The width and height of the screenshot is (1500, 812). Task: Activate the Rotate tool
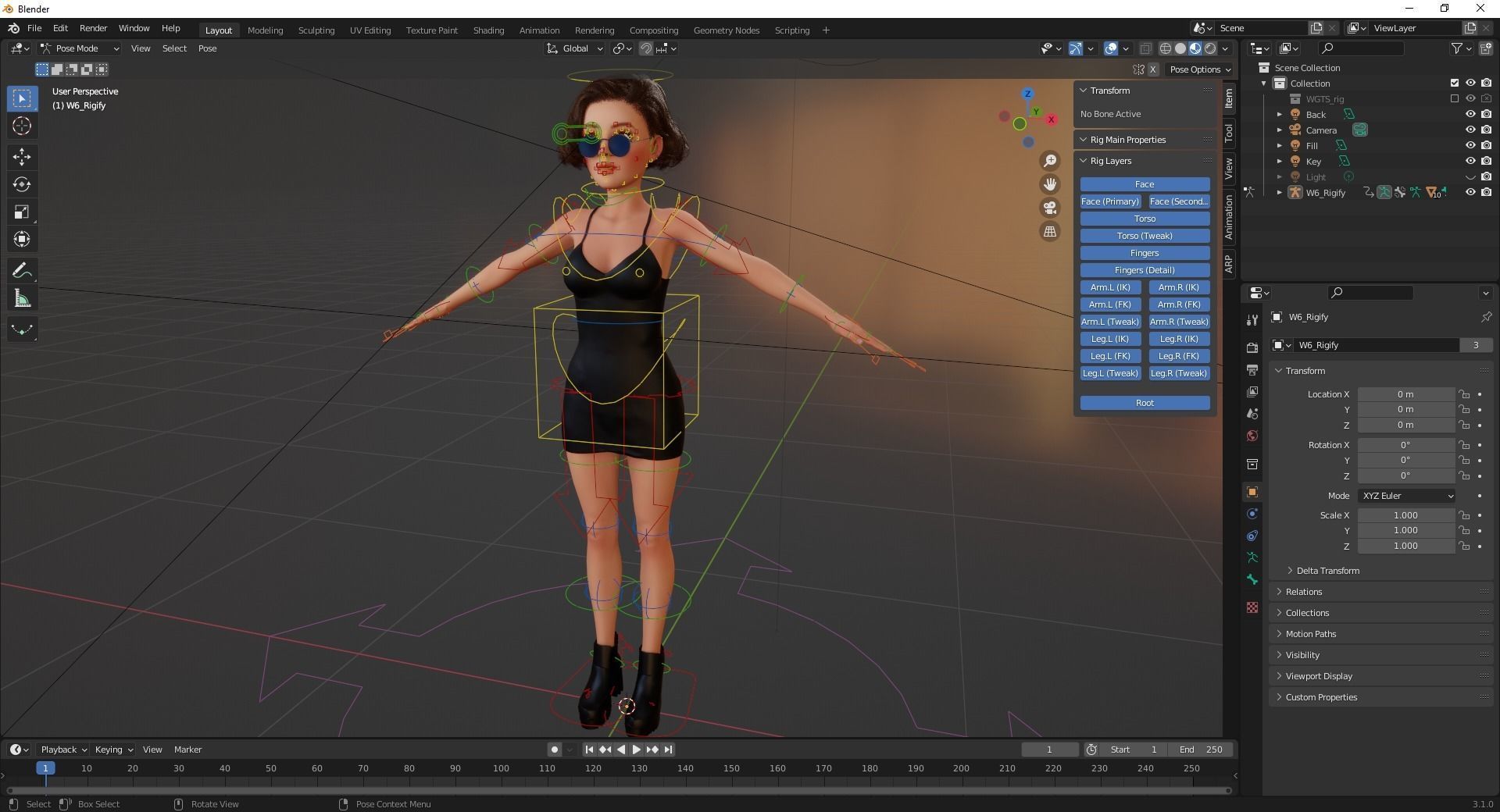pos(22,184)
